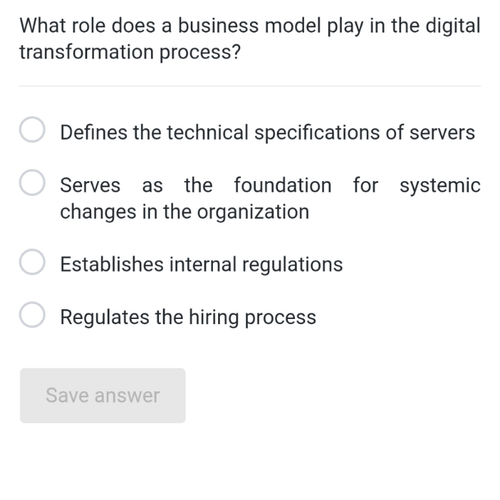Click the 'Regulates the hiring process' option text
This screenshot has width=500, height=500.
[188, 317]
